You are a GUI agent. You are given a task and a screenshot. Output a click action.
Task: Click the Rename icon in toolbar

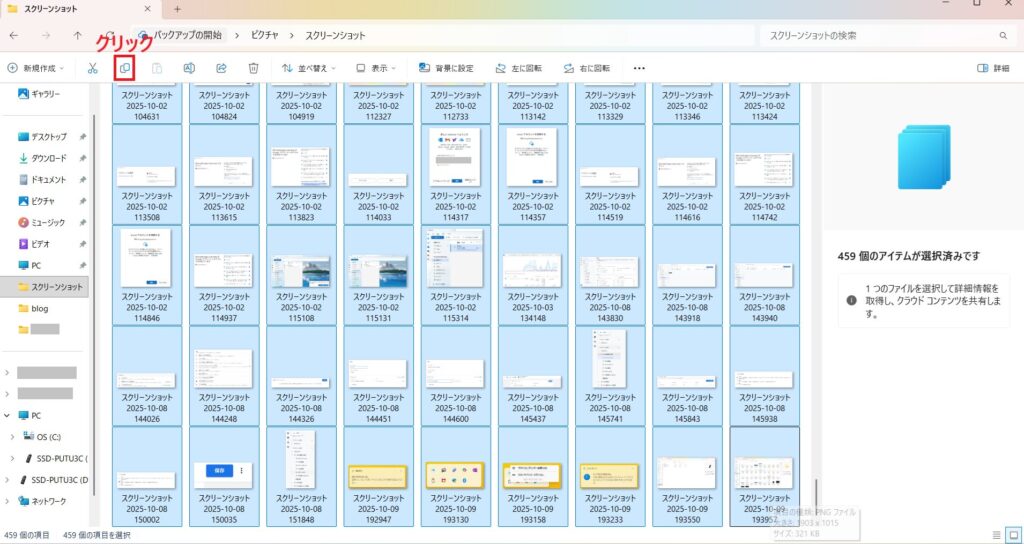click(x=189, y=68)
